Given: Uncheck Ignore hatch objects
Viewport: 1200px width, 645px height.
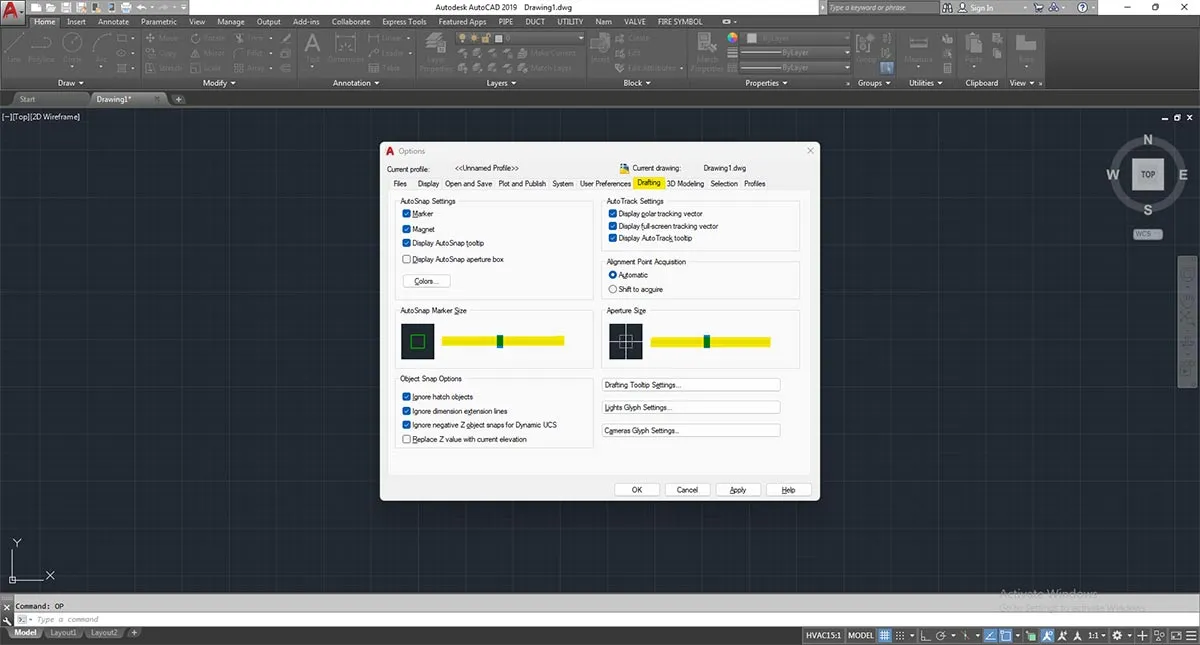Looking at the screenshot, I should click(x=407, y=396).
